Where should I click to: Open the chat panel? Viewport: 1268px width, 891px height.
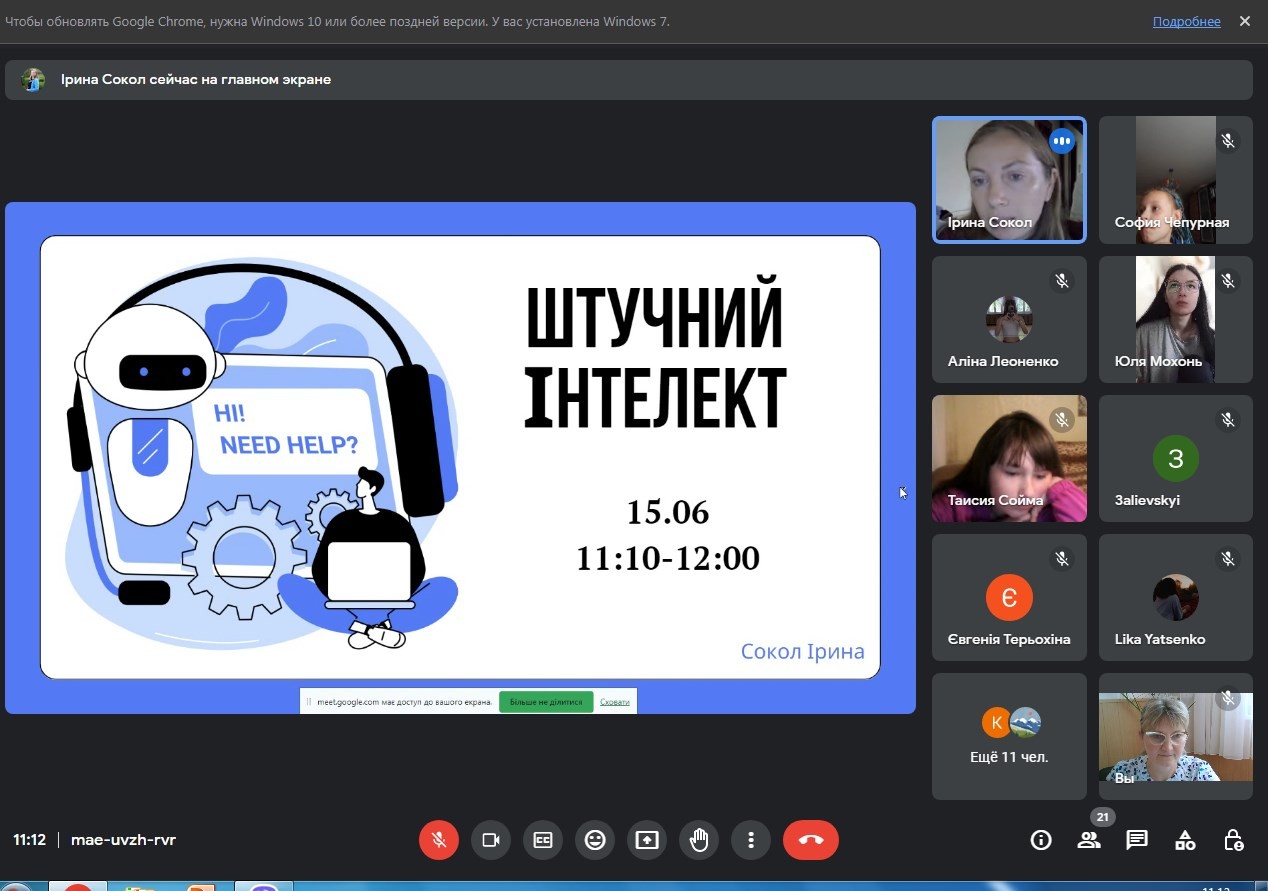pyautogui.click(x=1137, y=840)
